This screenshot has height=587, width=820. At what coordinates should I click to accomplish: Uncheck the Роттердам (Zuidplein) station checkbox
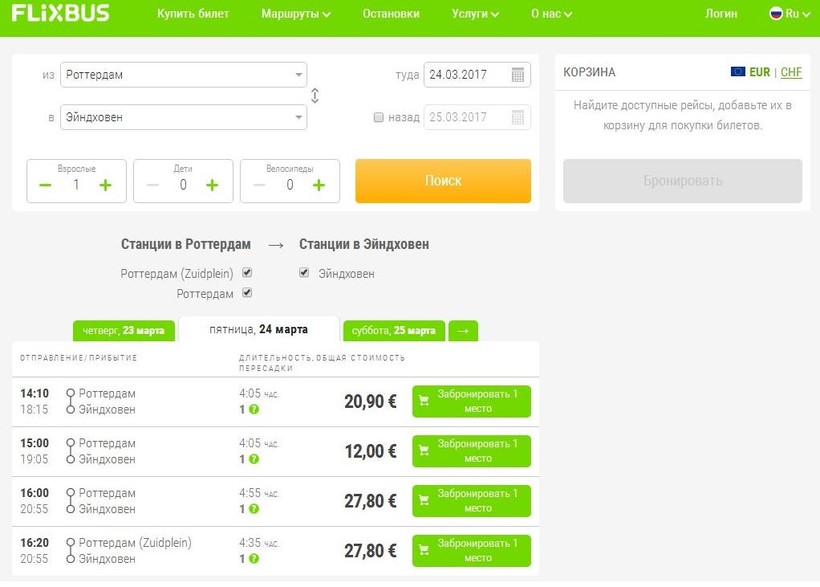pos(247,272)
